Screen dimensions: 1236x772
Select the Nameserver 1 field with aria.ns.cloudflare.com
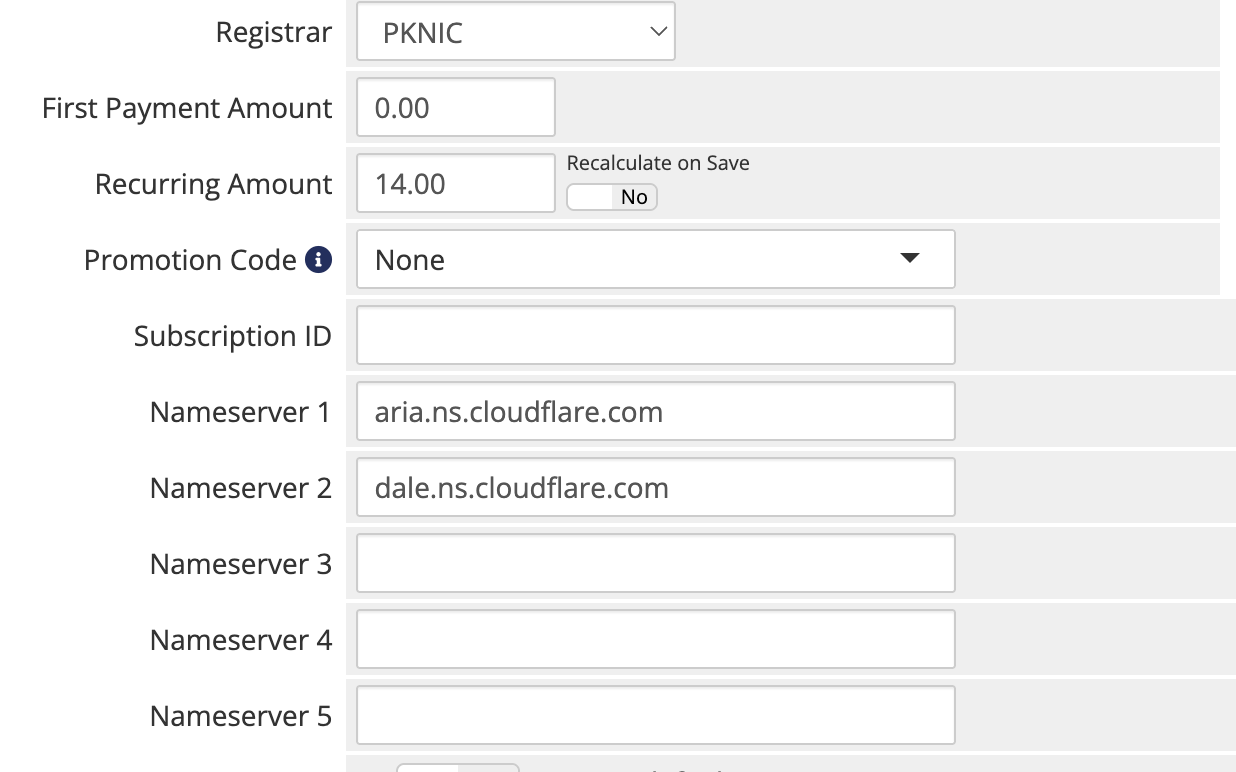pyautogui.click(x=655, y=412)
